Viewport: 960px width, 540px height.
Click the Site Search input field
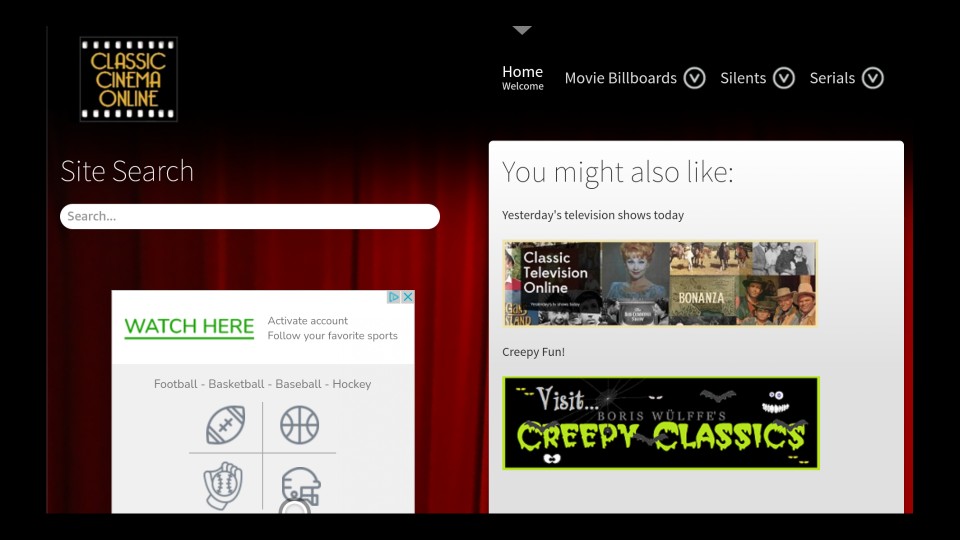250,216
